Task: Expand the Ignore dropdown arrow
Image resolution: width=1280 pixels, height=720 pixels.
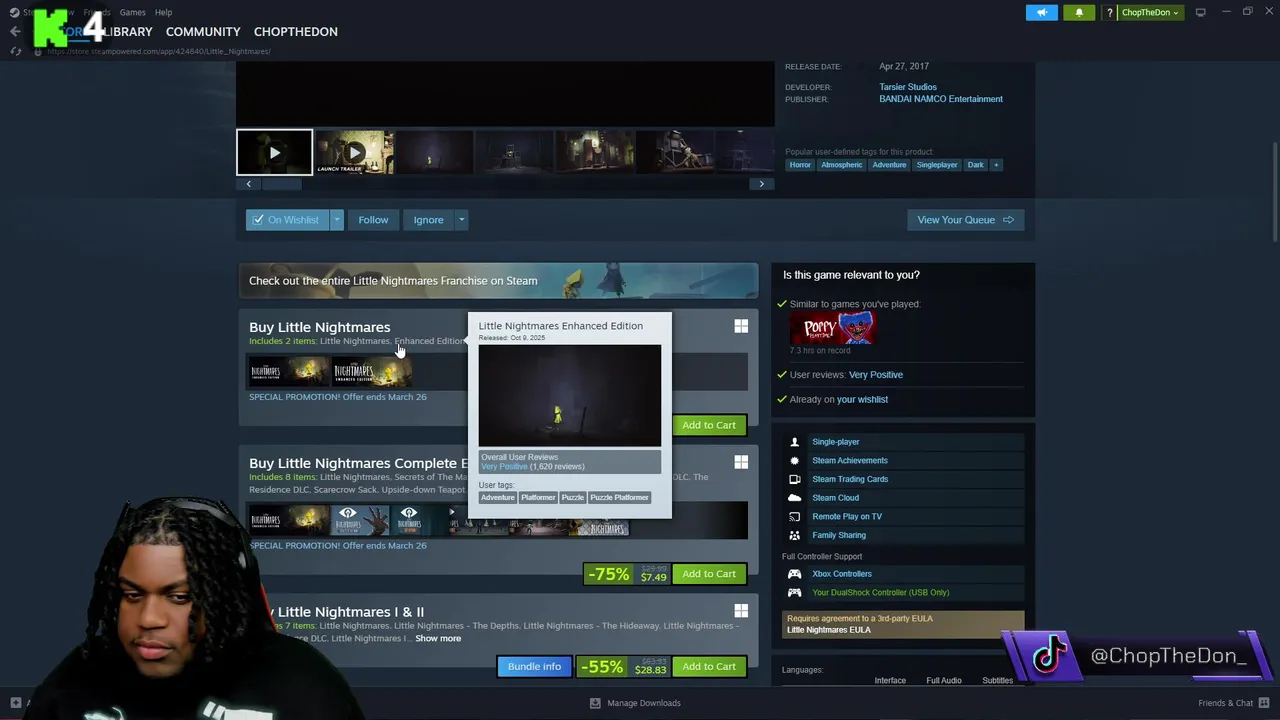Action: click(x=461, y=220)
